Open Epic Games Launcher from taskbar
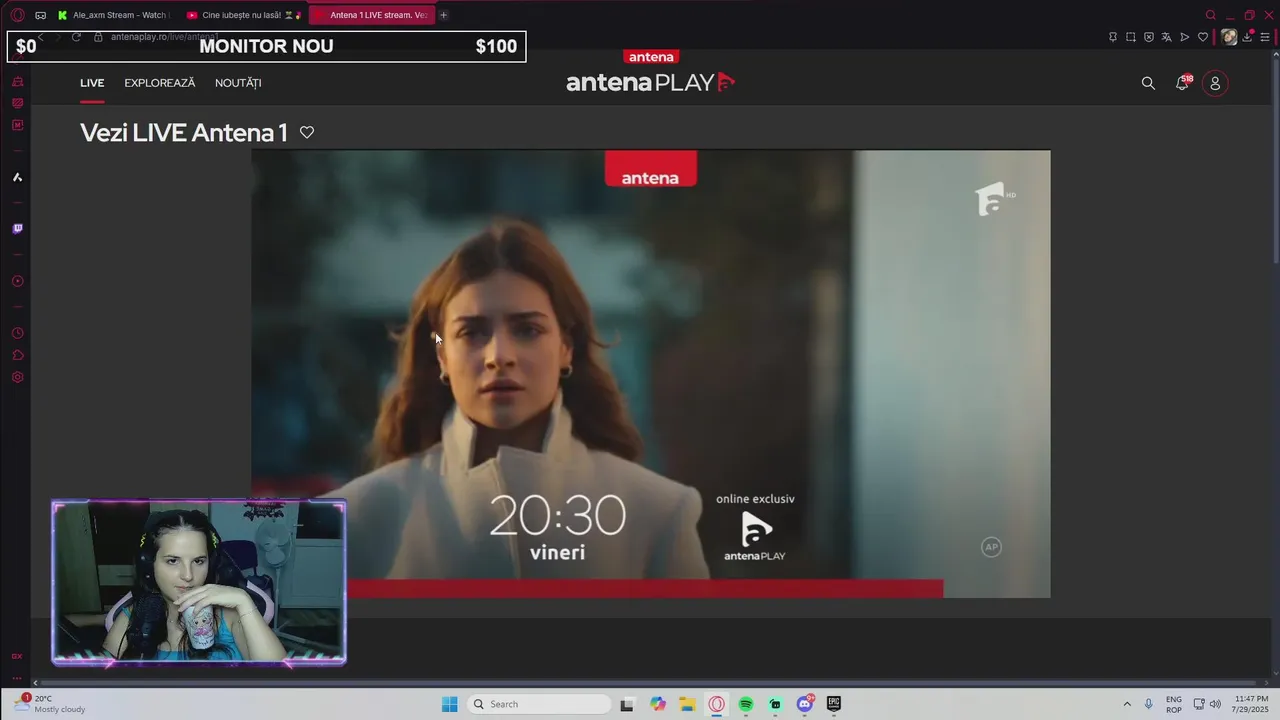 (834, 704)
